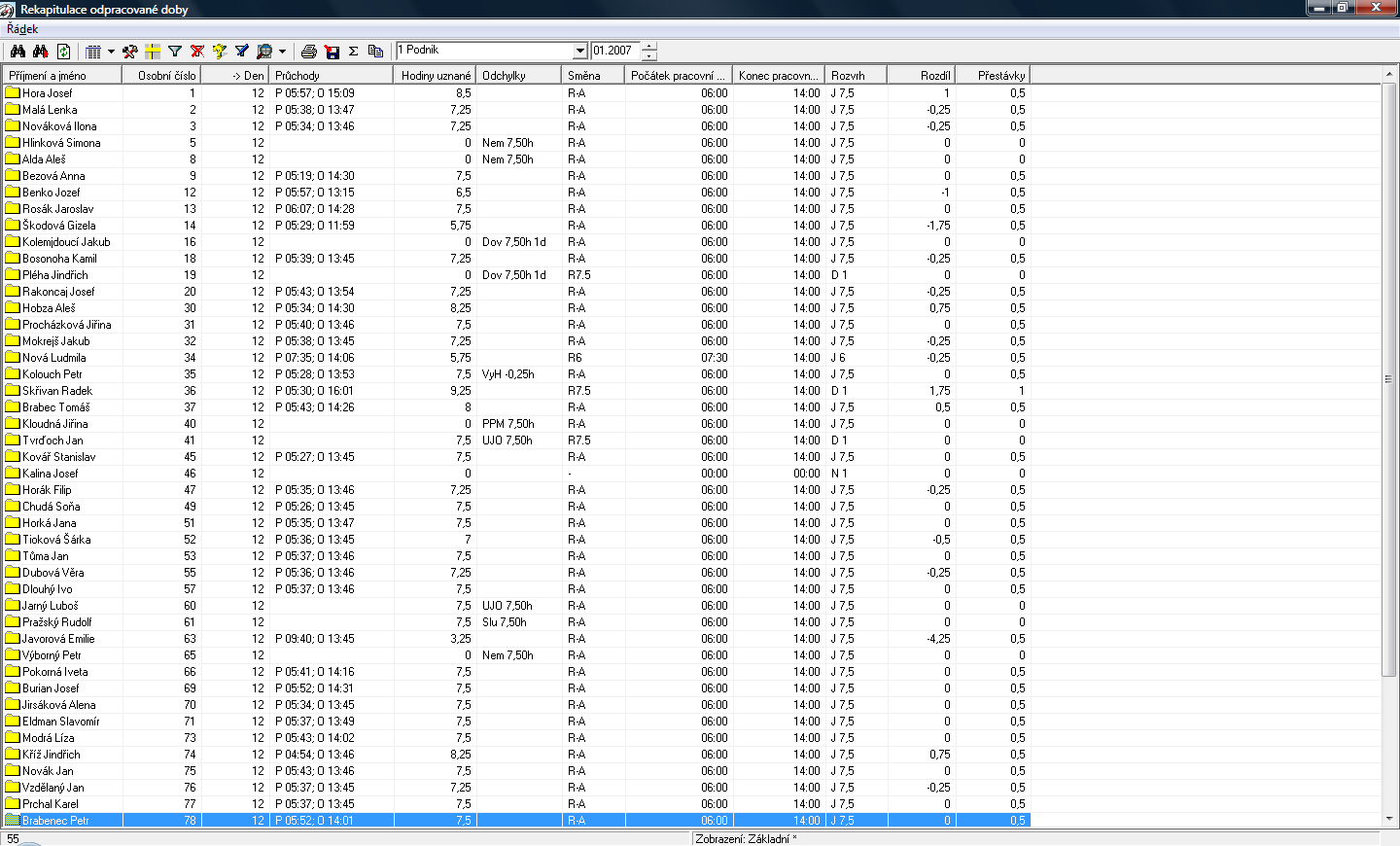Viewport: 1400px width, 846px height.
Task: Click the folder icon beside 'Eldman Slavomír'
Action: pos(13,722)
